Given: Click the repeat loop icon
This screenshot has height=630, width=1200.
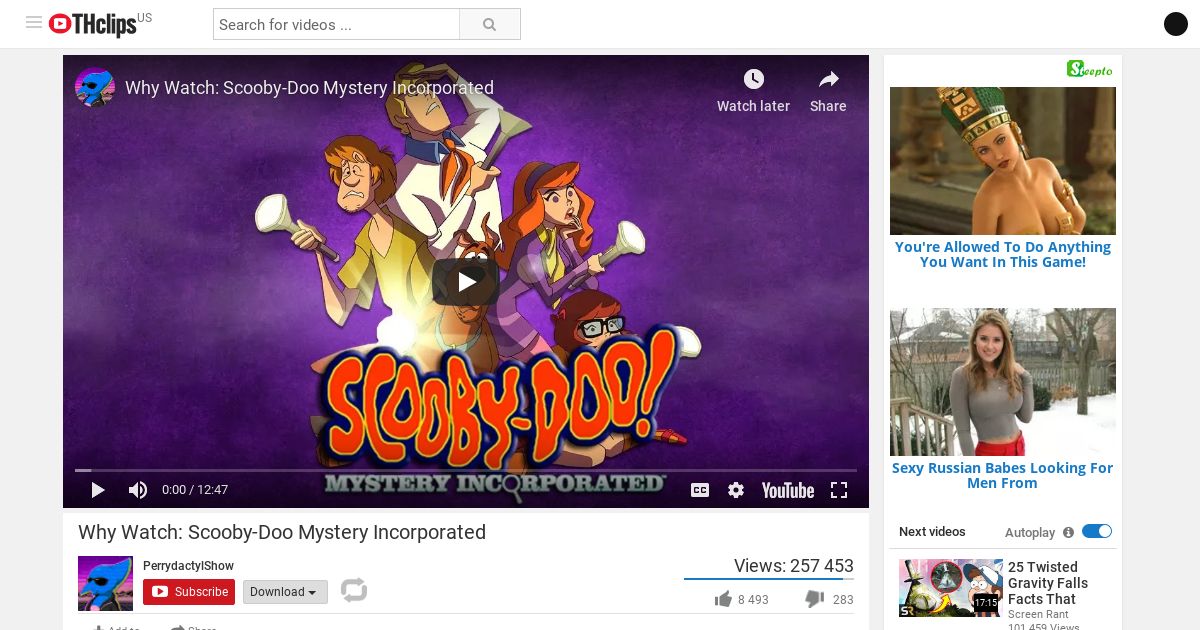Looking at the screenshot, I should click(354, 590).
